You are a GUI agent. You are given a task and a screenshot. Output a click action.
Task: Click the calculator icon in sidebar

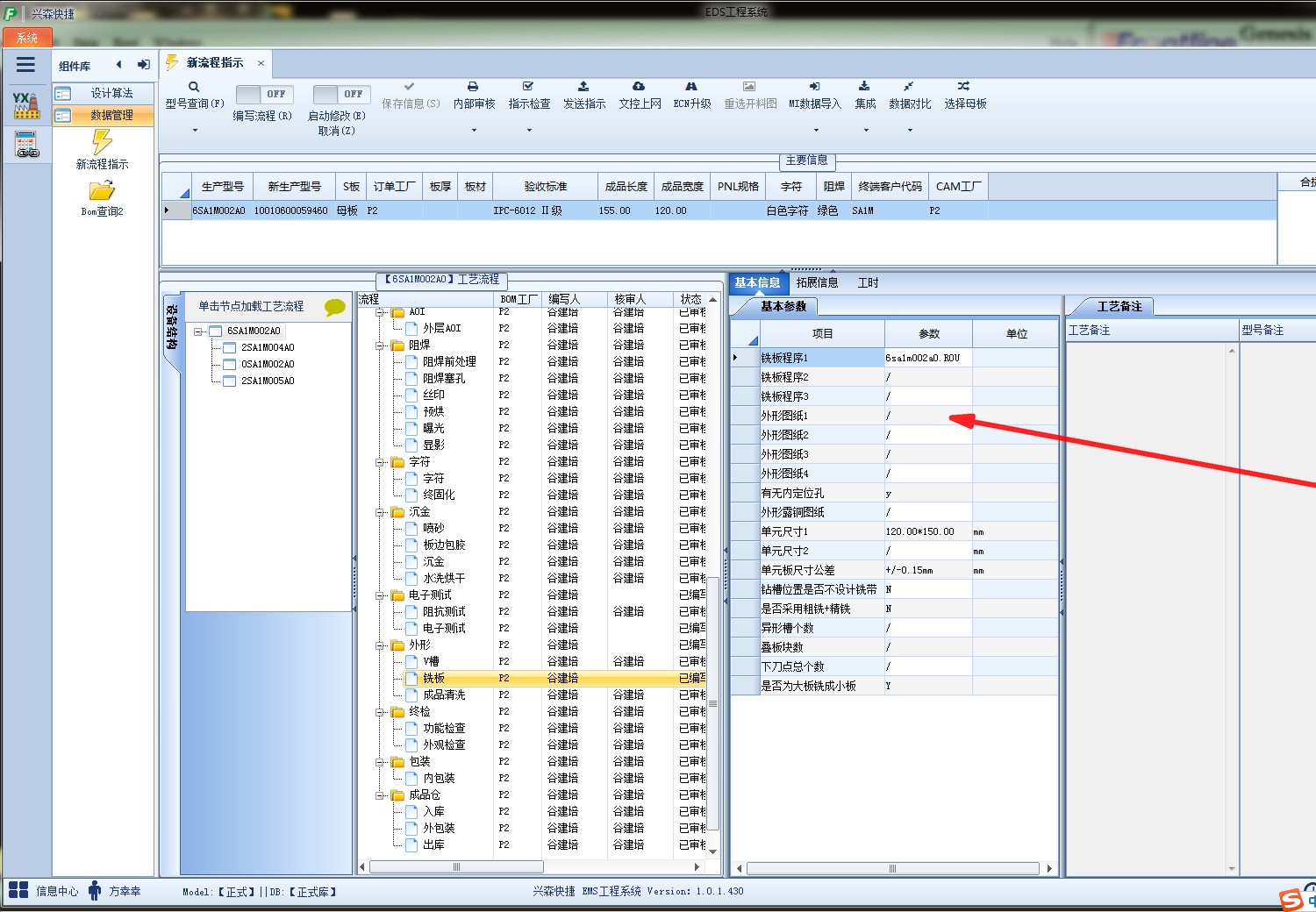(26, 145)
